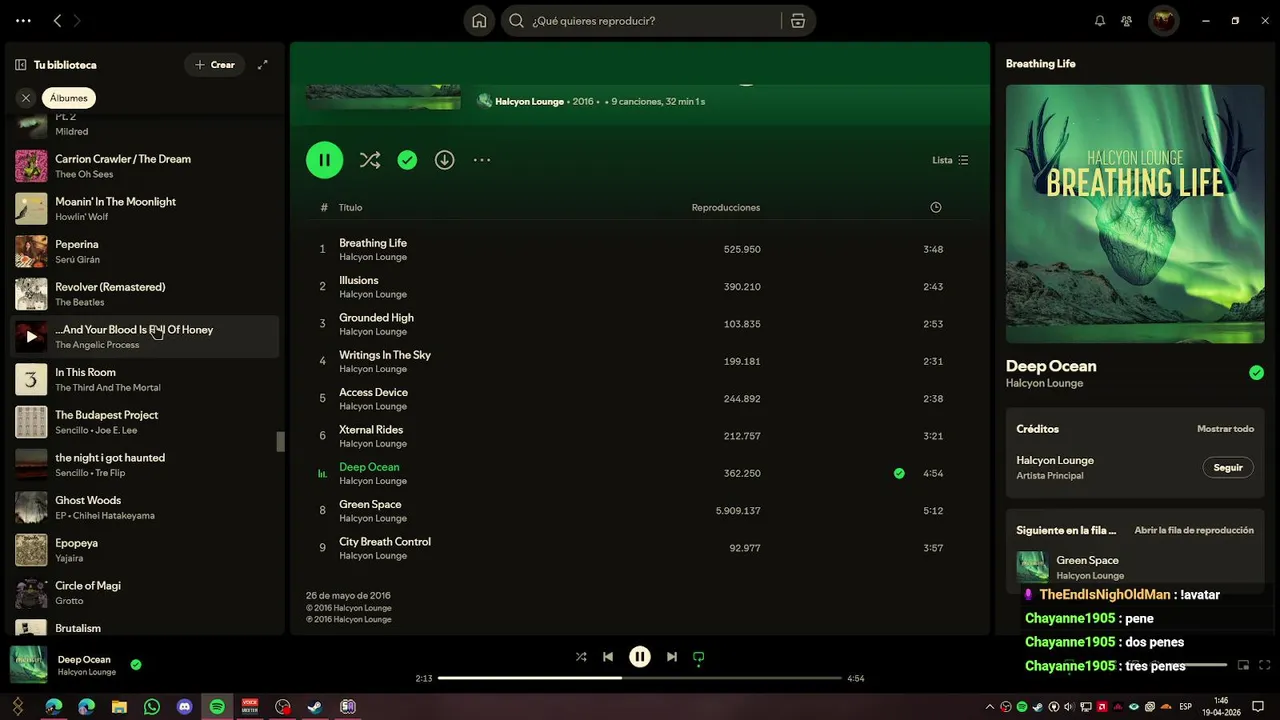Image resolution: width=1280 pixels, height=720 pixels.
Task: Click 'Abrir la fila de reproducción'
Action: [x=1194, y=530]
